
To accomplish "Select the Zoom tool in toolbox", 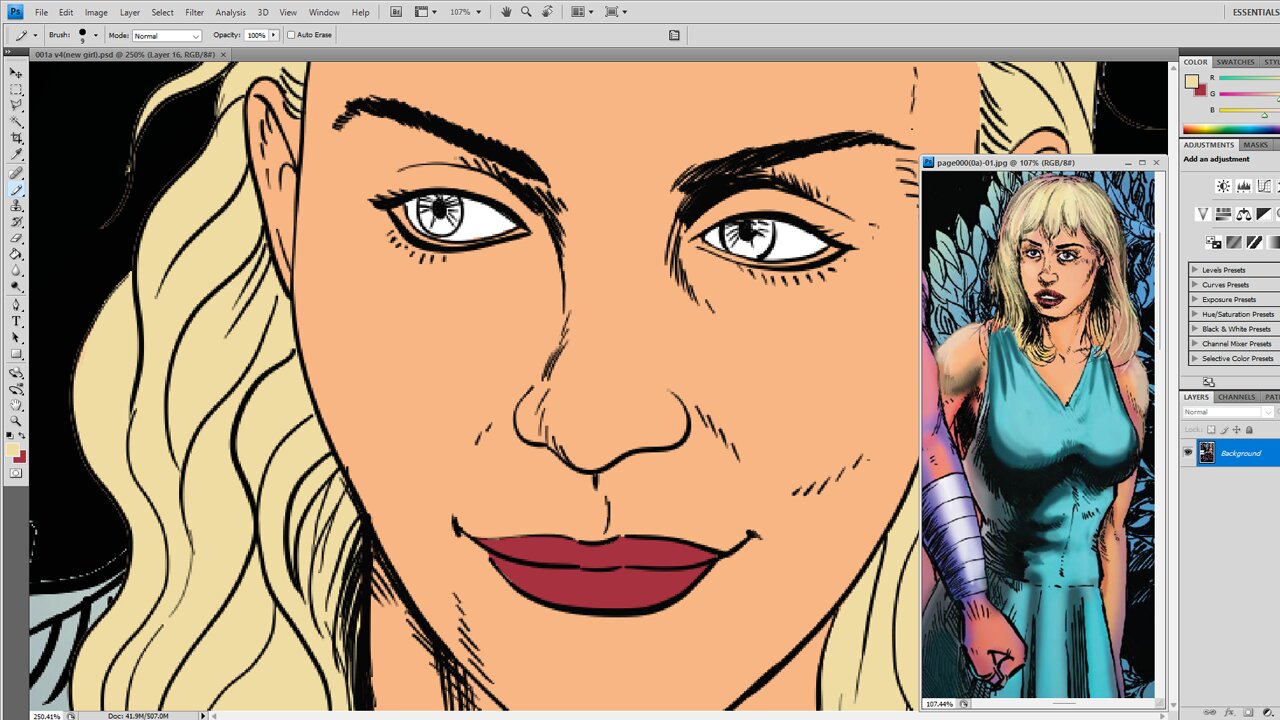I will pos(16,422).
